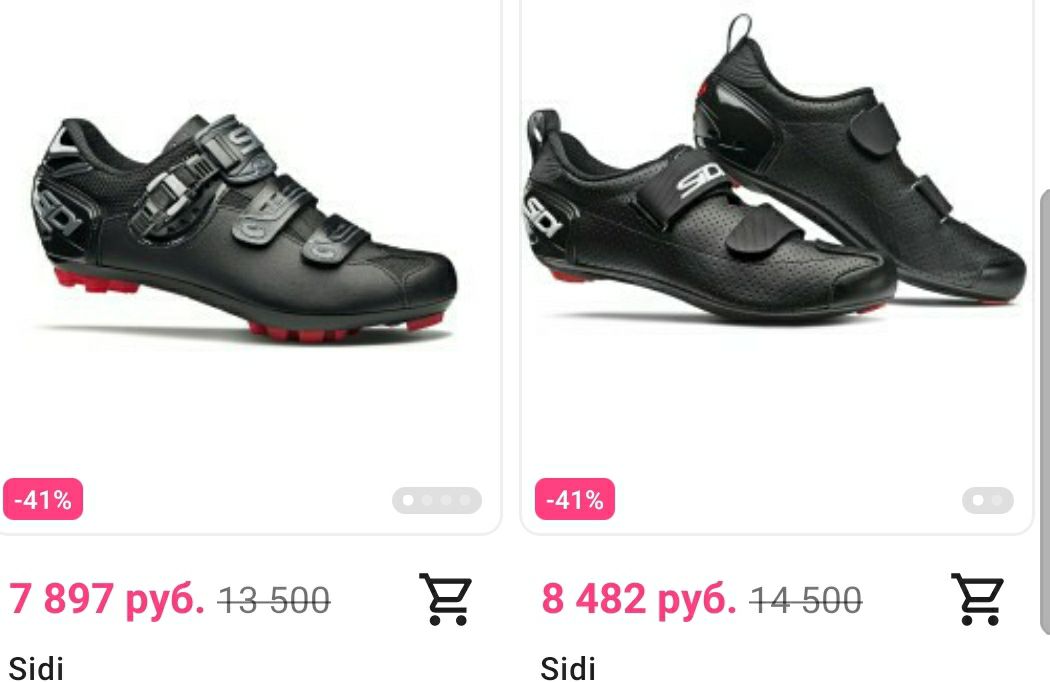Open the Sidi brand under 7 897 руб.

(x=36, y=668)
